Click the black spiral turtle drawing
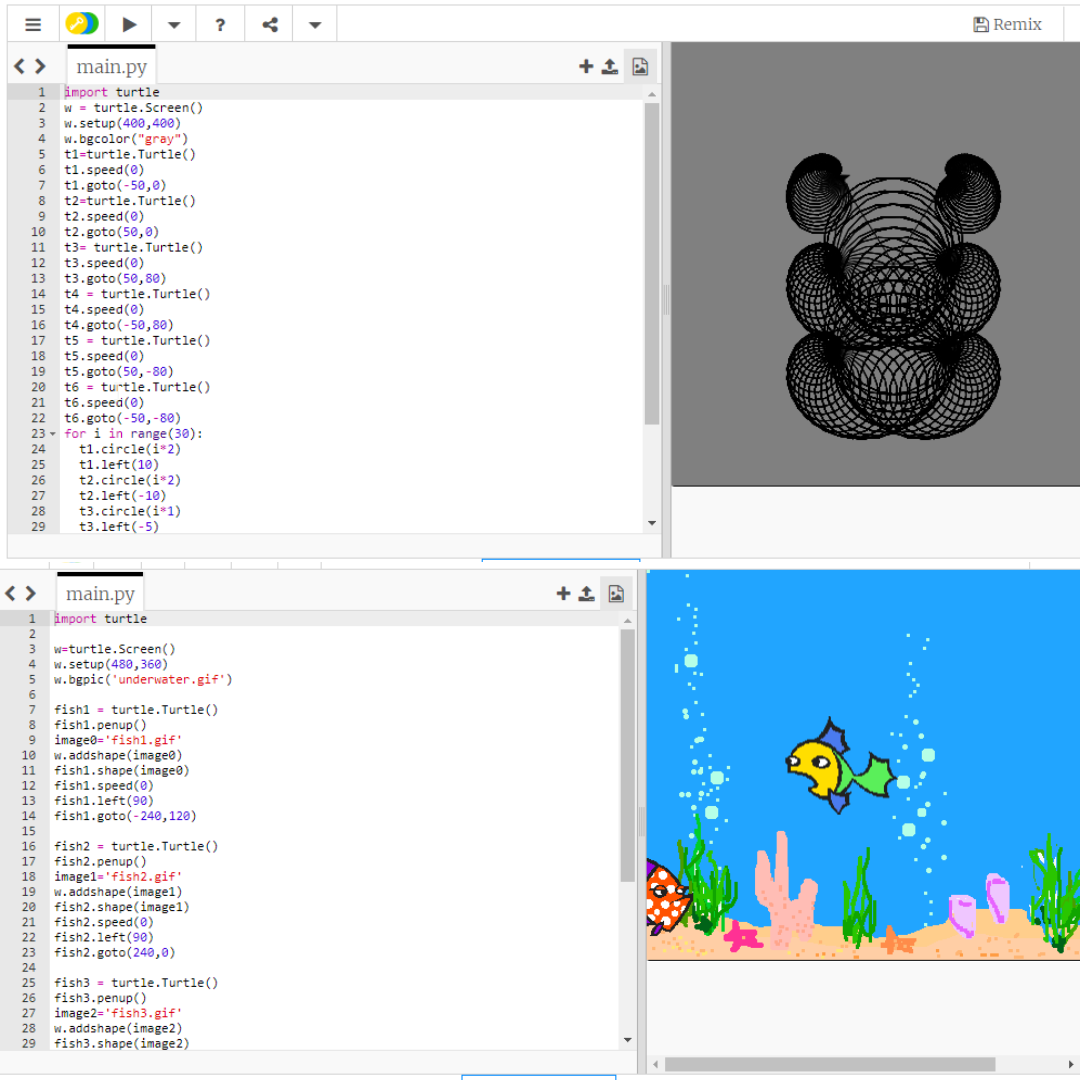The image size is (1080, 1080). 893,296
